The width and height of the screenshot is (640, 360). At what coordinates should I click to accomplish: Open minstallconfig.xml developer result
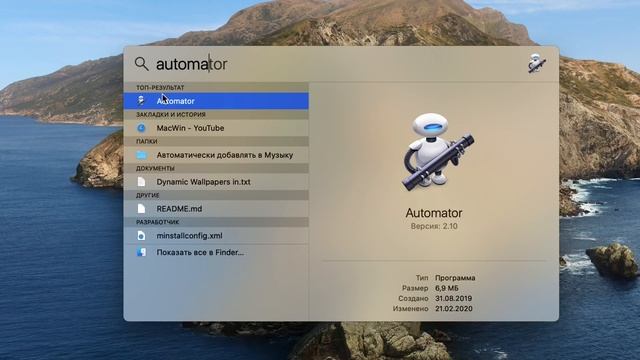click(216, 236)
